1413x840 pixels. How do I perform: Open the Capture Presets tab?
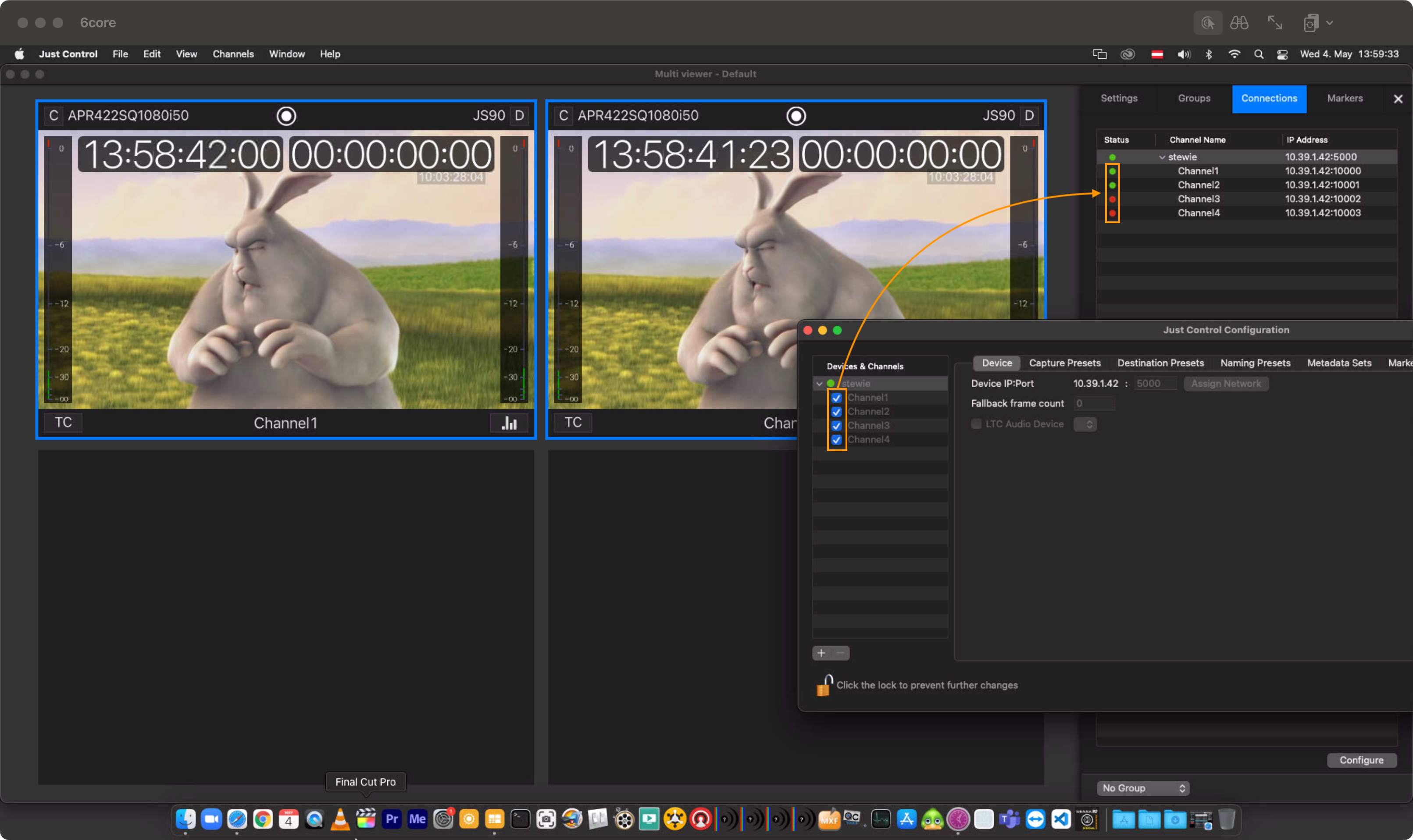click(x=1064, y=363)
